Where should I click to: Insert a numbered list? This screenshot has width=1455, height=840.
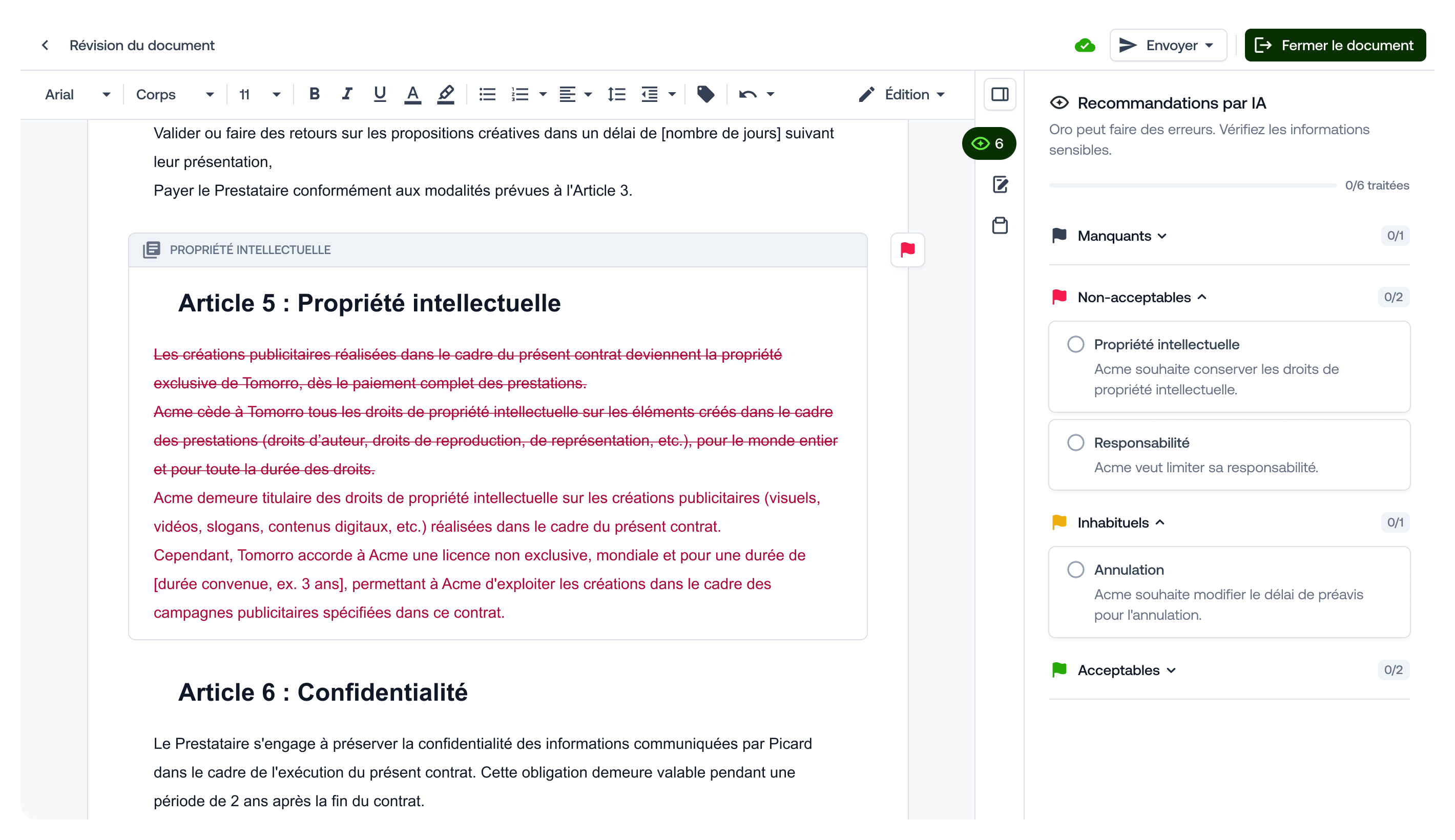[x=520, y=94]
